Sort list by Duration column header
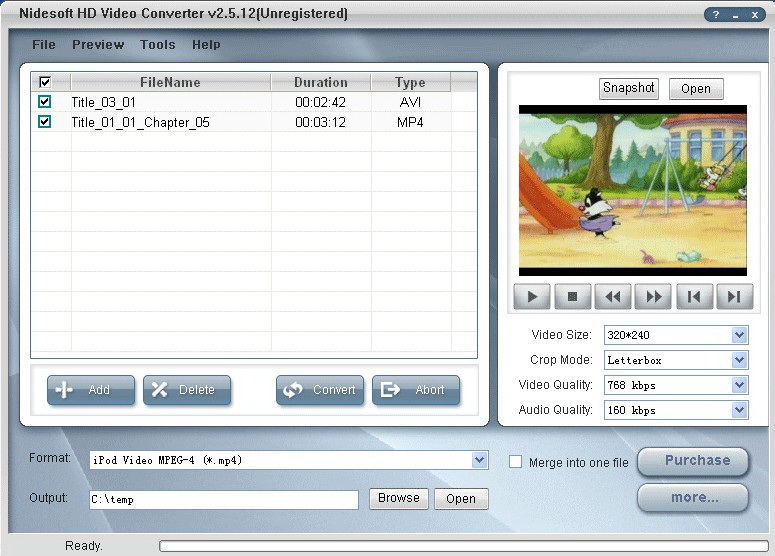Viewport: 775px width, 556px height. 321,82
